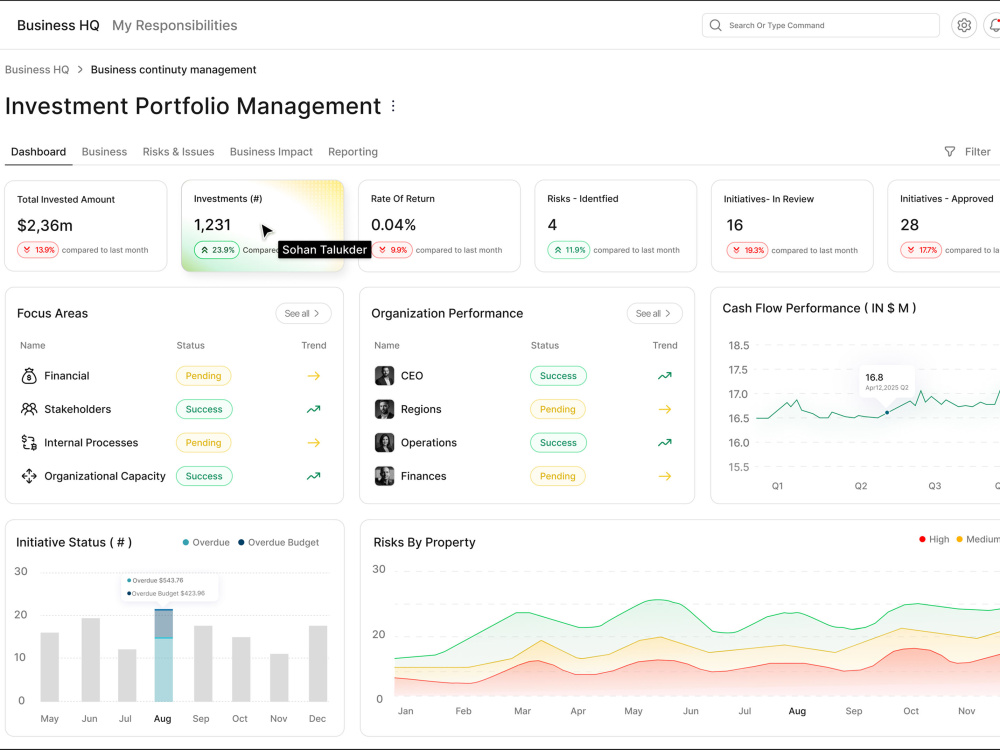Click the 17.7% decrease badge
The image size is (1000, 750).
coord(921,250)
